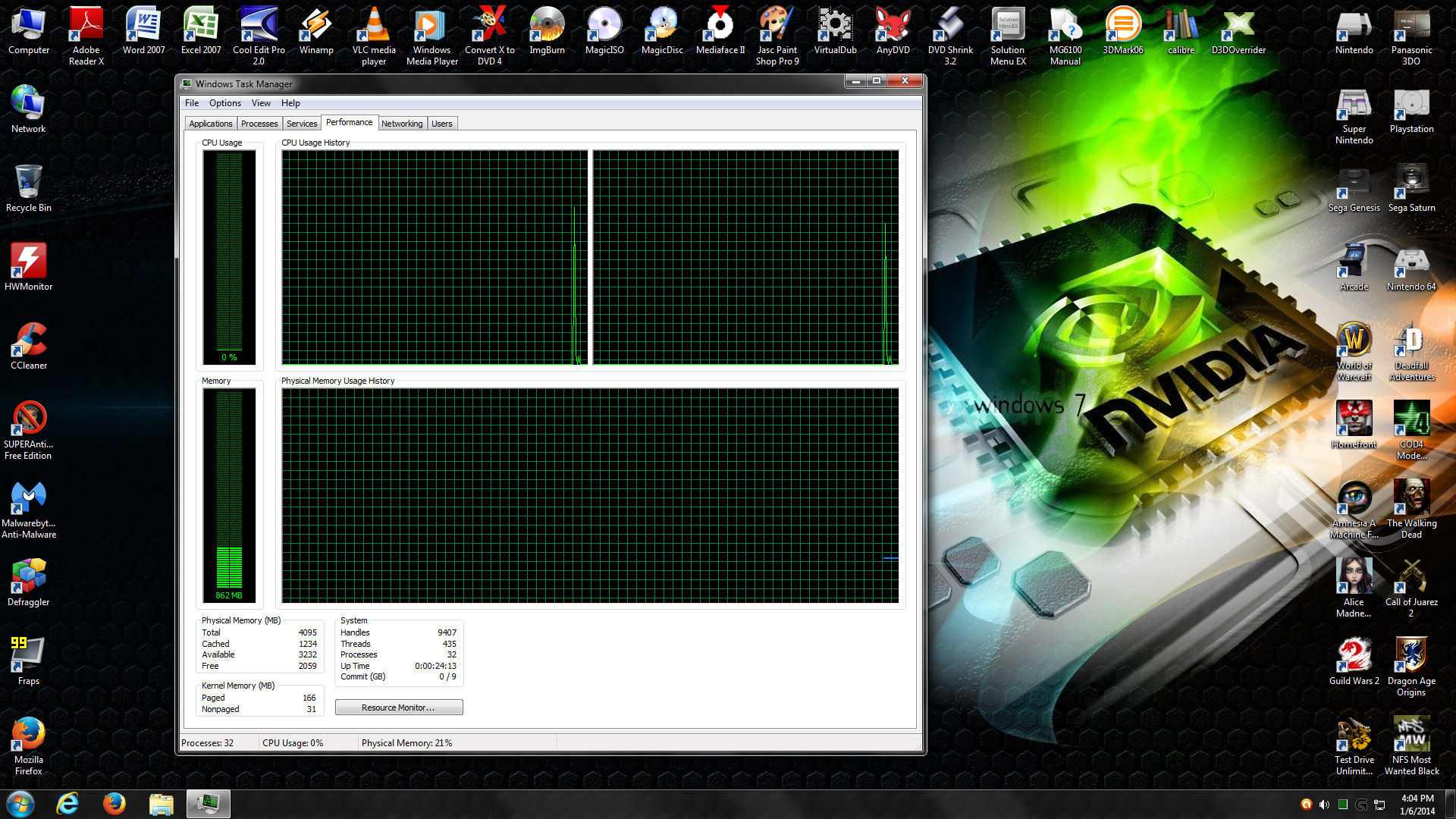
Task: Launch Adobe Reader X shortcut
Action: point(86,36)
